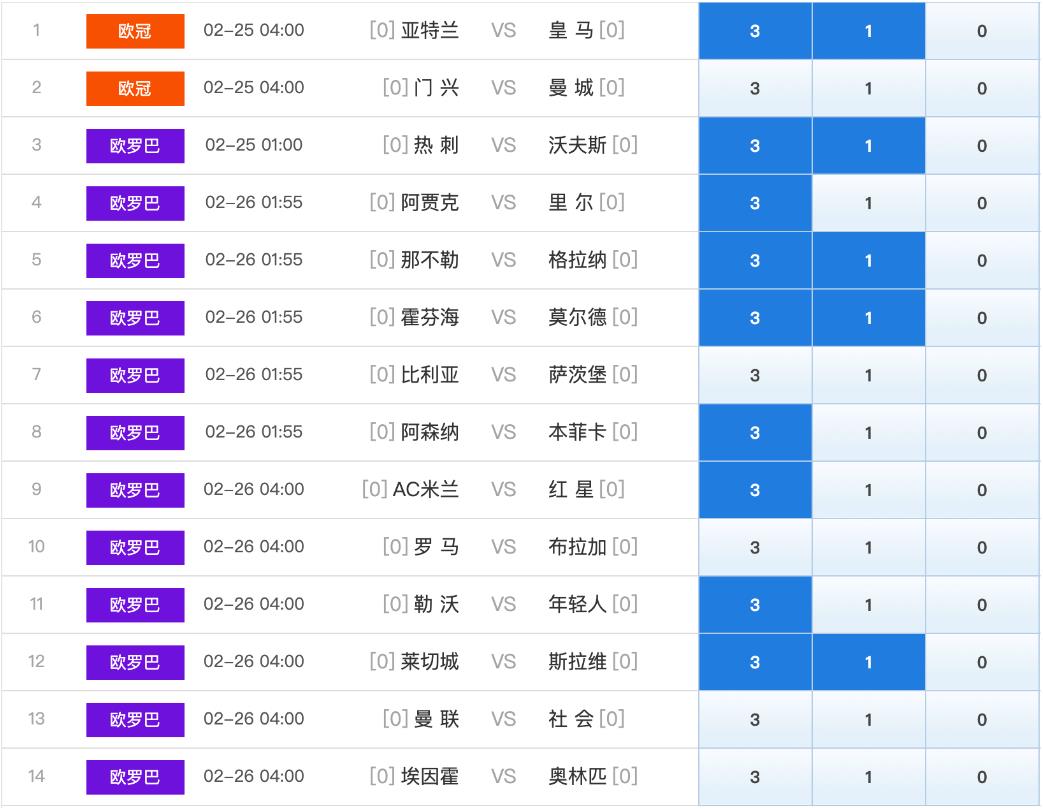Toggle option 1 for 亚特兰 vs 皇马
Image resolution: width=1043 pixels, height=809 pixels.
869,31
